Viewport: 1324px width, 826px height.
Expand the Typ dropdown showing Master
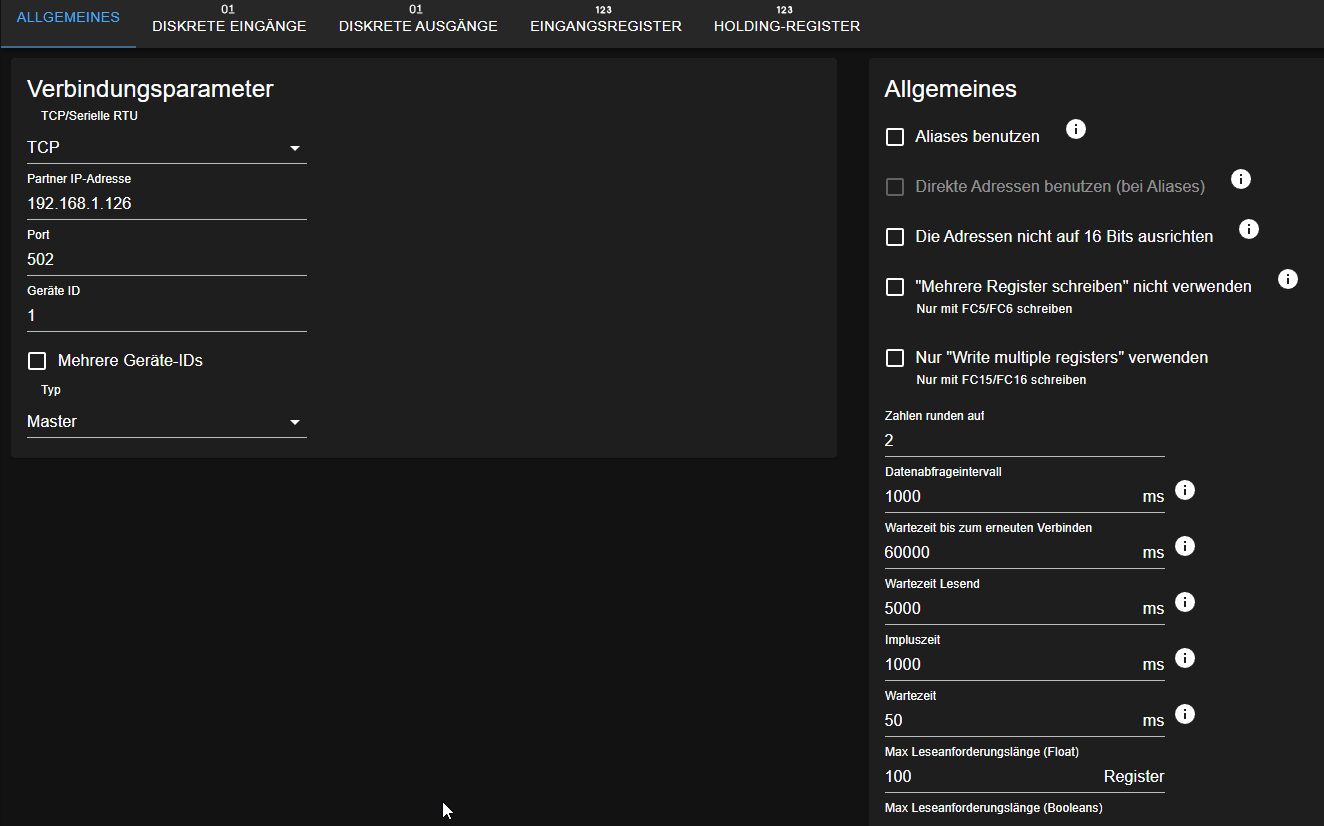click(166, 422)
